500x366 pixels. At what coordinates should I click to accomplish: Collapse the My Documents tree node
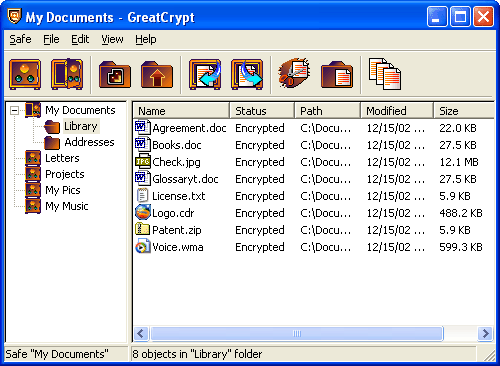tap(14, 110)
